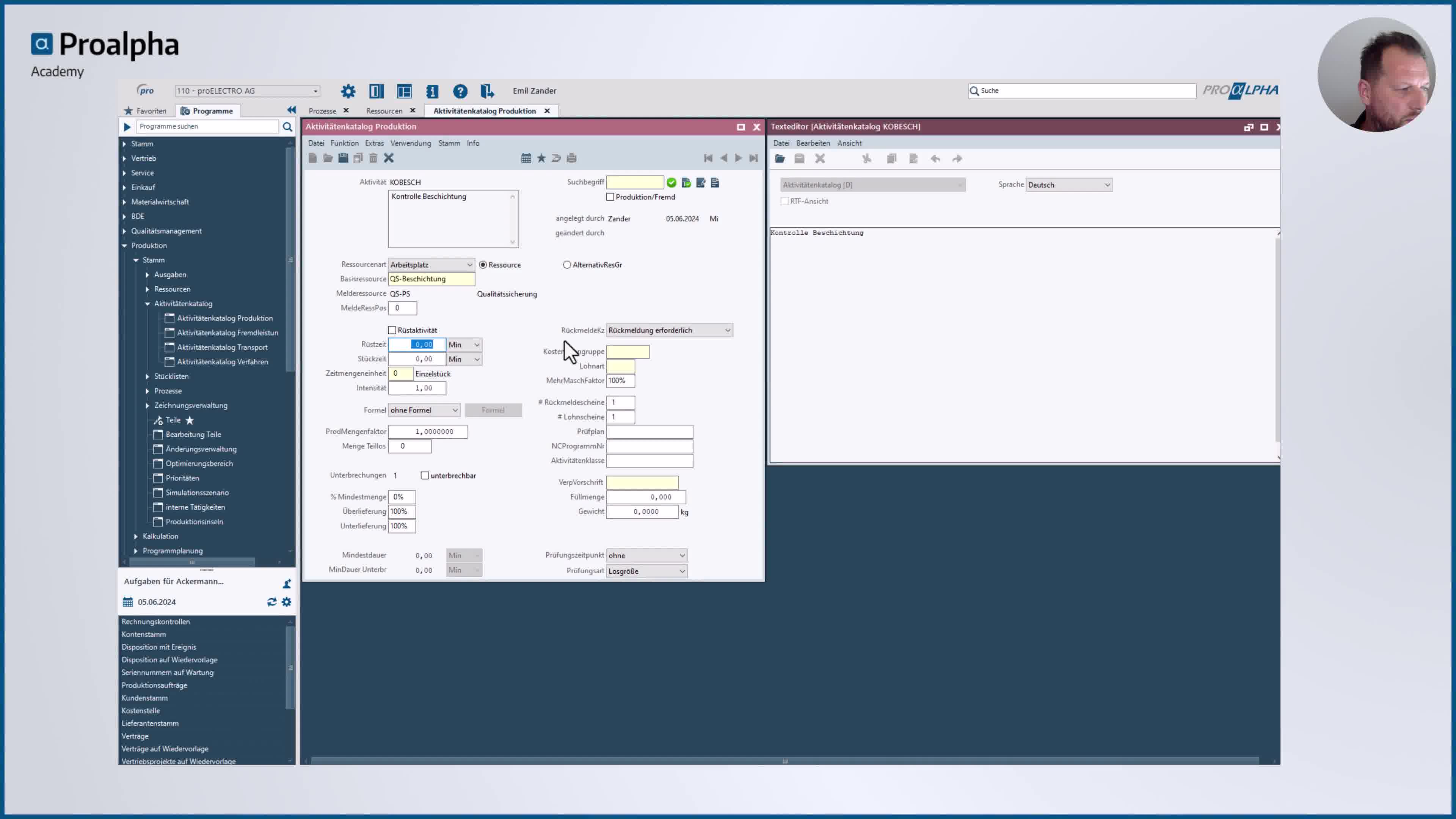Click the save (floppy disk) icon in Aktivitätenkatalog toolbar
This screenshot has height=819, width=1456.
tap(343, 158)
